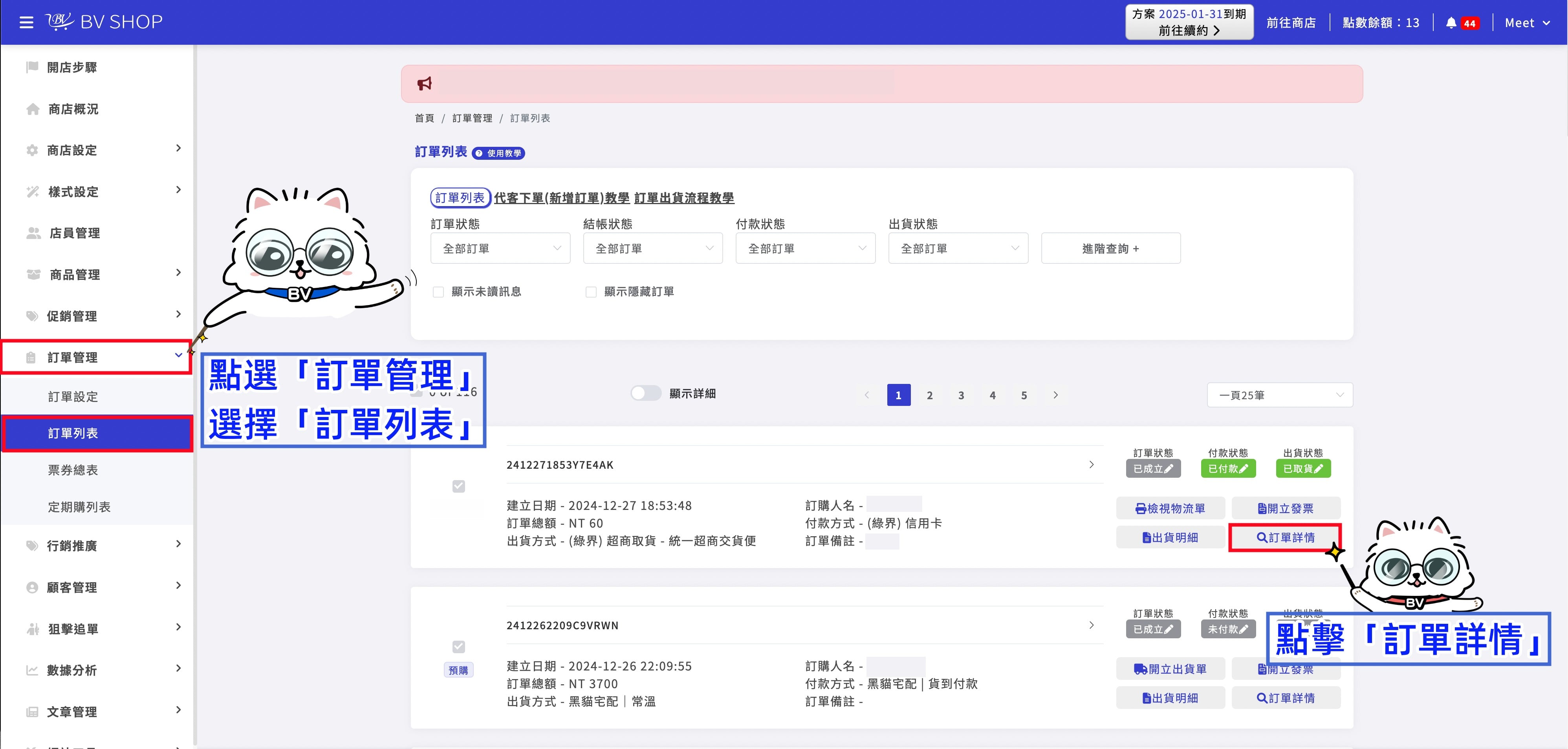Screen dimensions: 1568x749
Task: Check the 顯示隱藏訂單 checkbox
Action: pos(590,292)
